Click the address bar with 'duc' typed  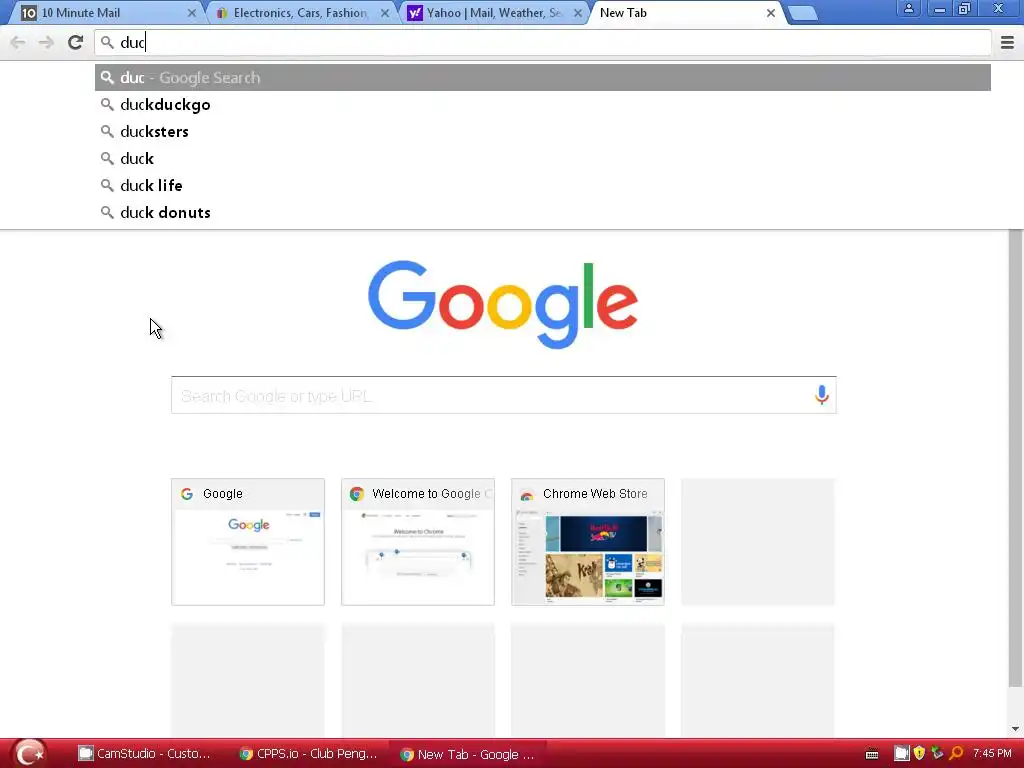pyautogui.click(x=543, y=42)
